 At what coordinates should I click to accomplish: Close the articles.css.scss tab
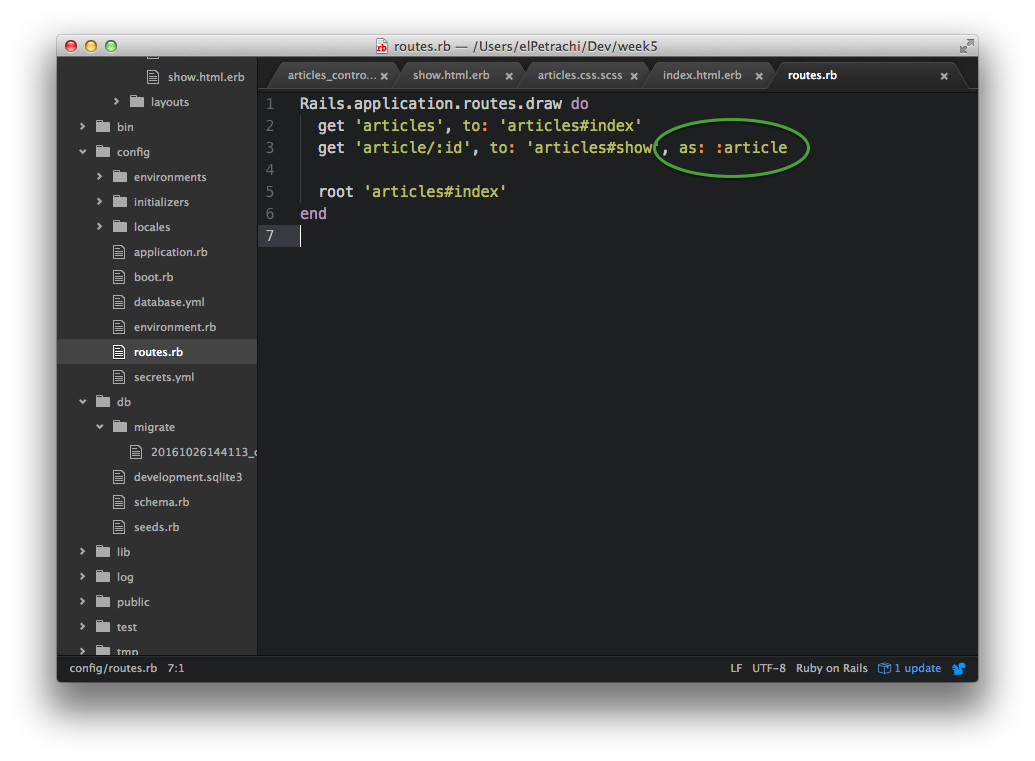point(634,76)
